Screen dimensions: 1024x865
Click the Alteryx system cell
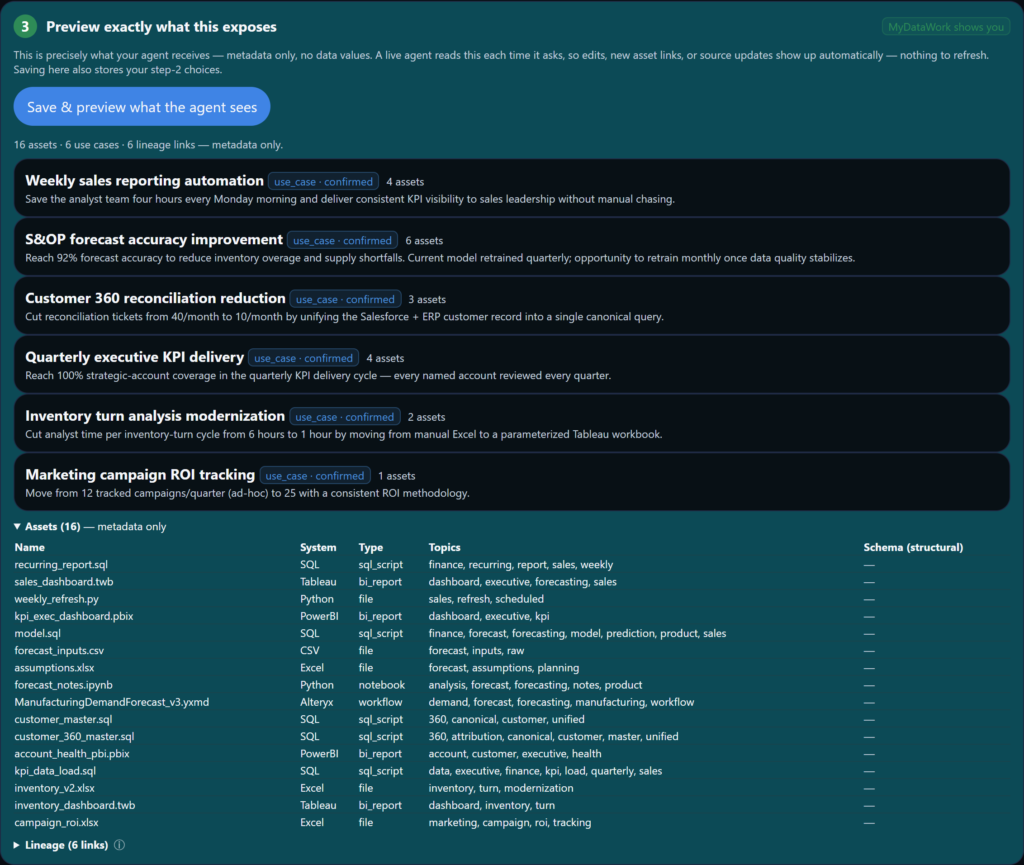(x=317, y=702)
